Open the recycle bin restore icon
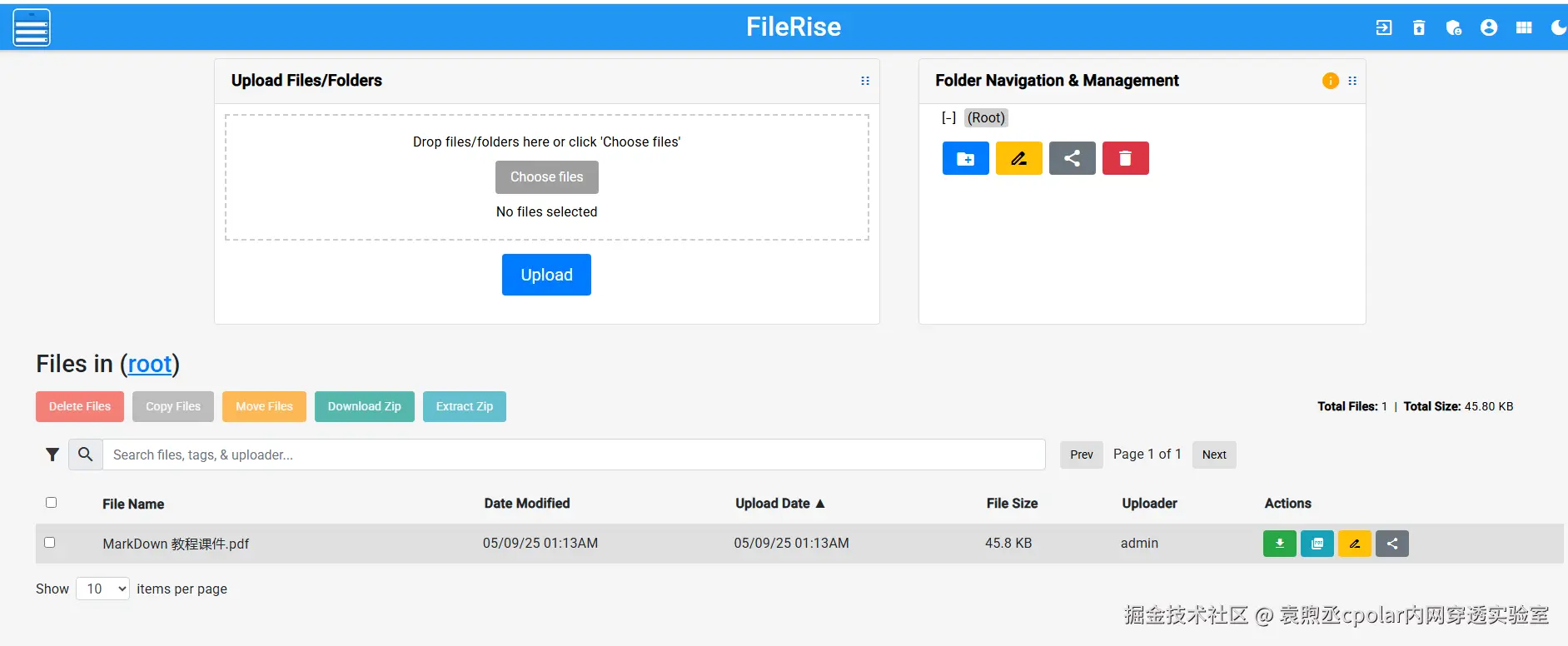Viewport: 1568px width, 646px height. 1419,27
